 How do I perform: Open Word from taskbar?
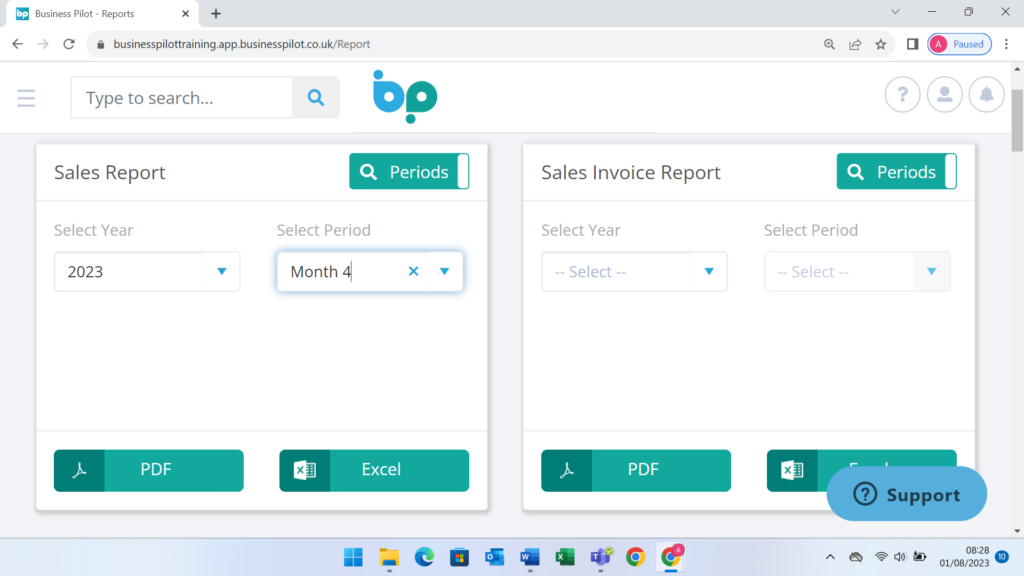(x=530, y=557)
